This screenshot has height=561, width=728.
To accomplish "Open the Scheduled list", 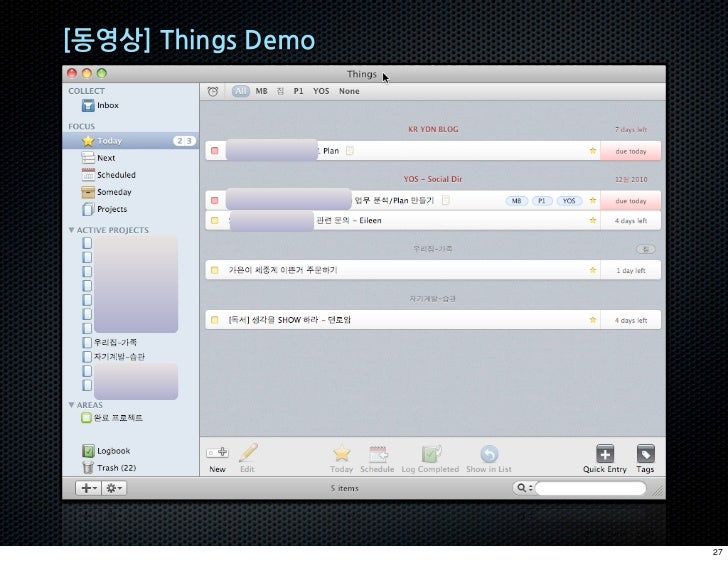I will pyautogui.click(x=109, y=175).
